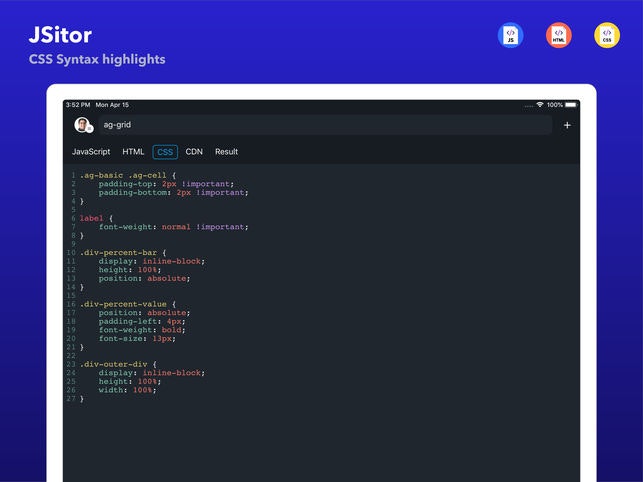Click the width: 100% line
Screen dimensions: 643x482
tap(127, 390)
